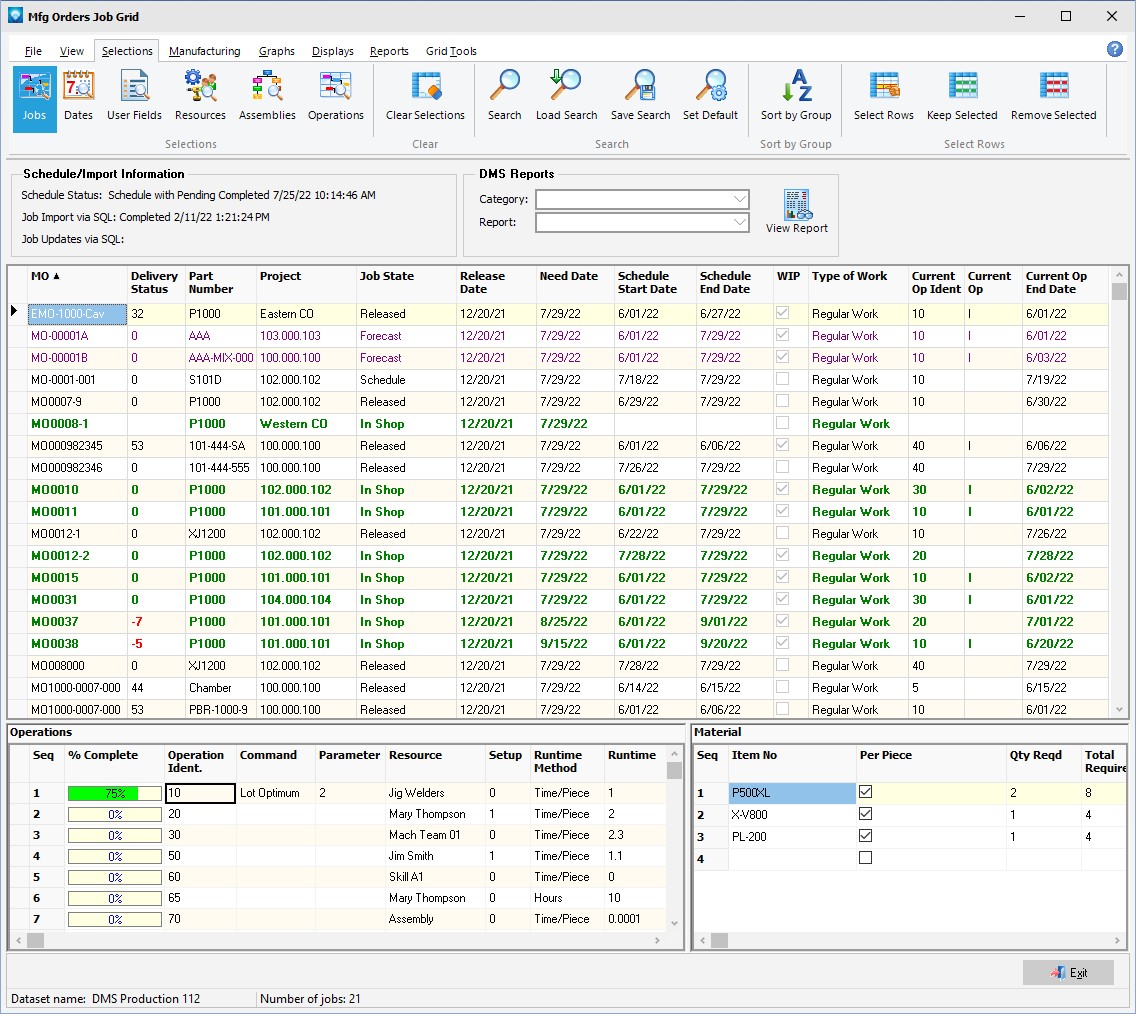Open the Grid Tools tab
The width and height of the screenshot is (1136, 1014).
(451, 51)
